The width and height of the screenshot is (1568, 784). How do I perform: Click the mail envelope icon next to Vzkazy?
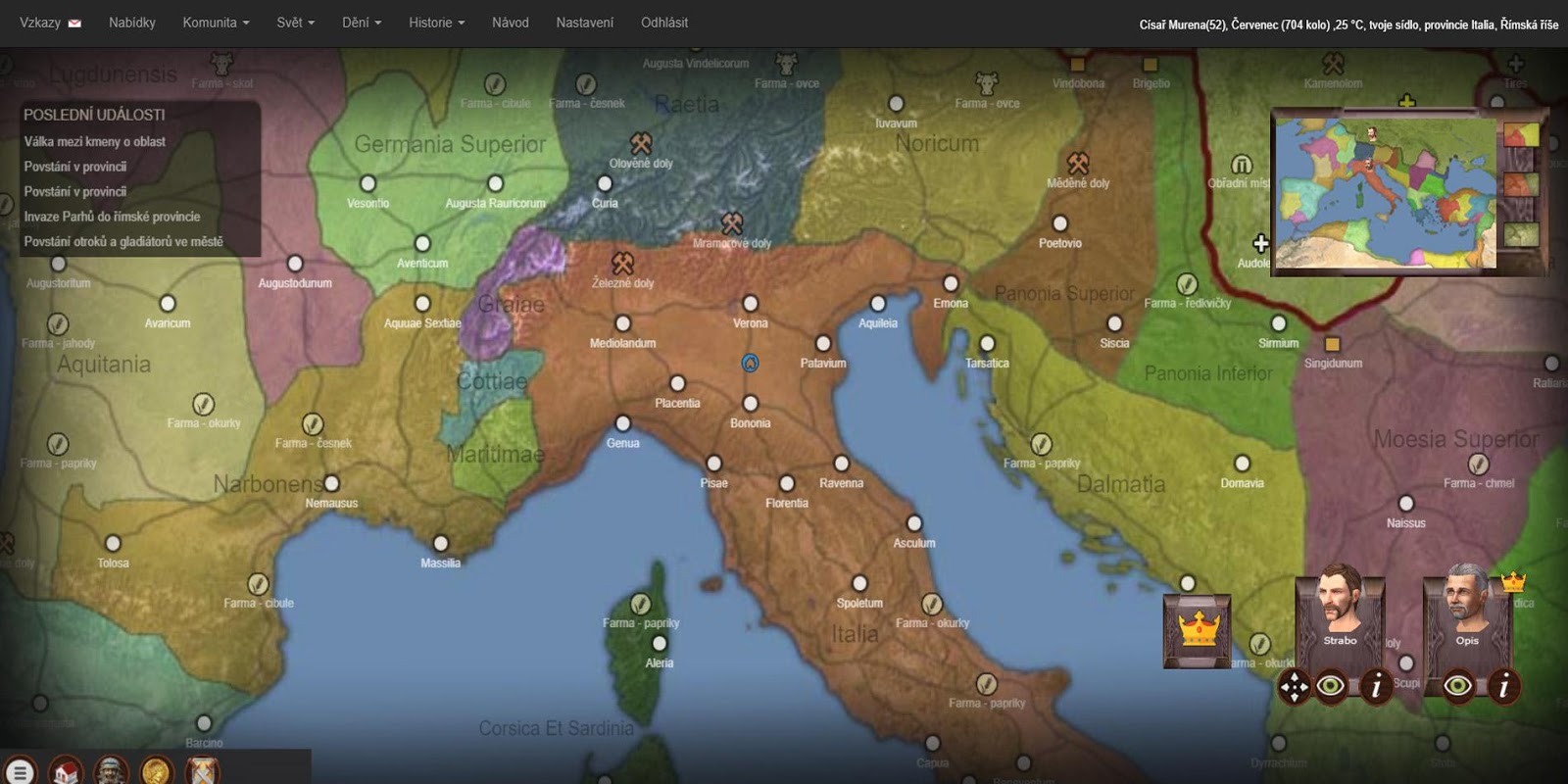(x=74, y=23)
